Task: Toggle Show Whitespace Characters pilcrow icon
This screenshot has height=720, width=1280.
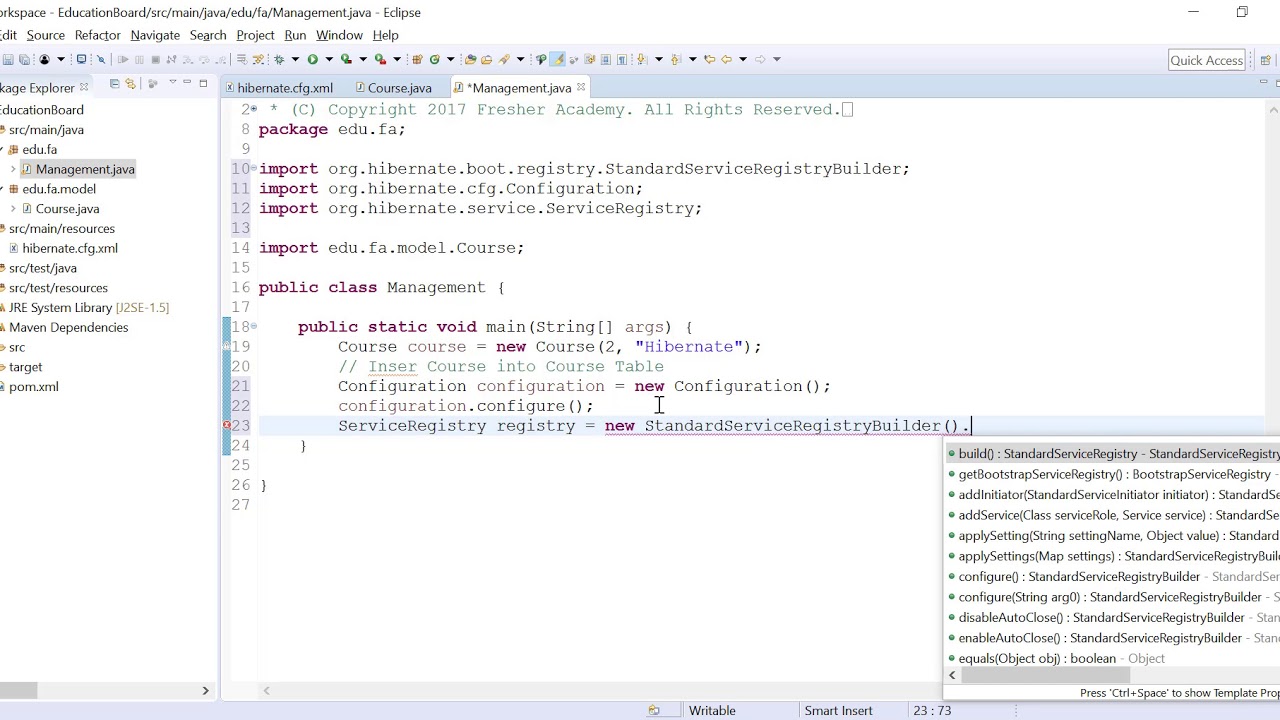Action: [622, 60]
